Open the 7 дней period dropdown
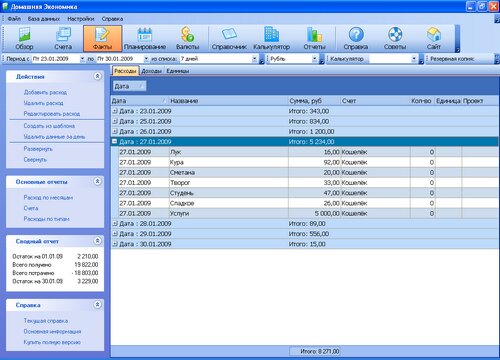 click(254, 59)
